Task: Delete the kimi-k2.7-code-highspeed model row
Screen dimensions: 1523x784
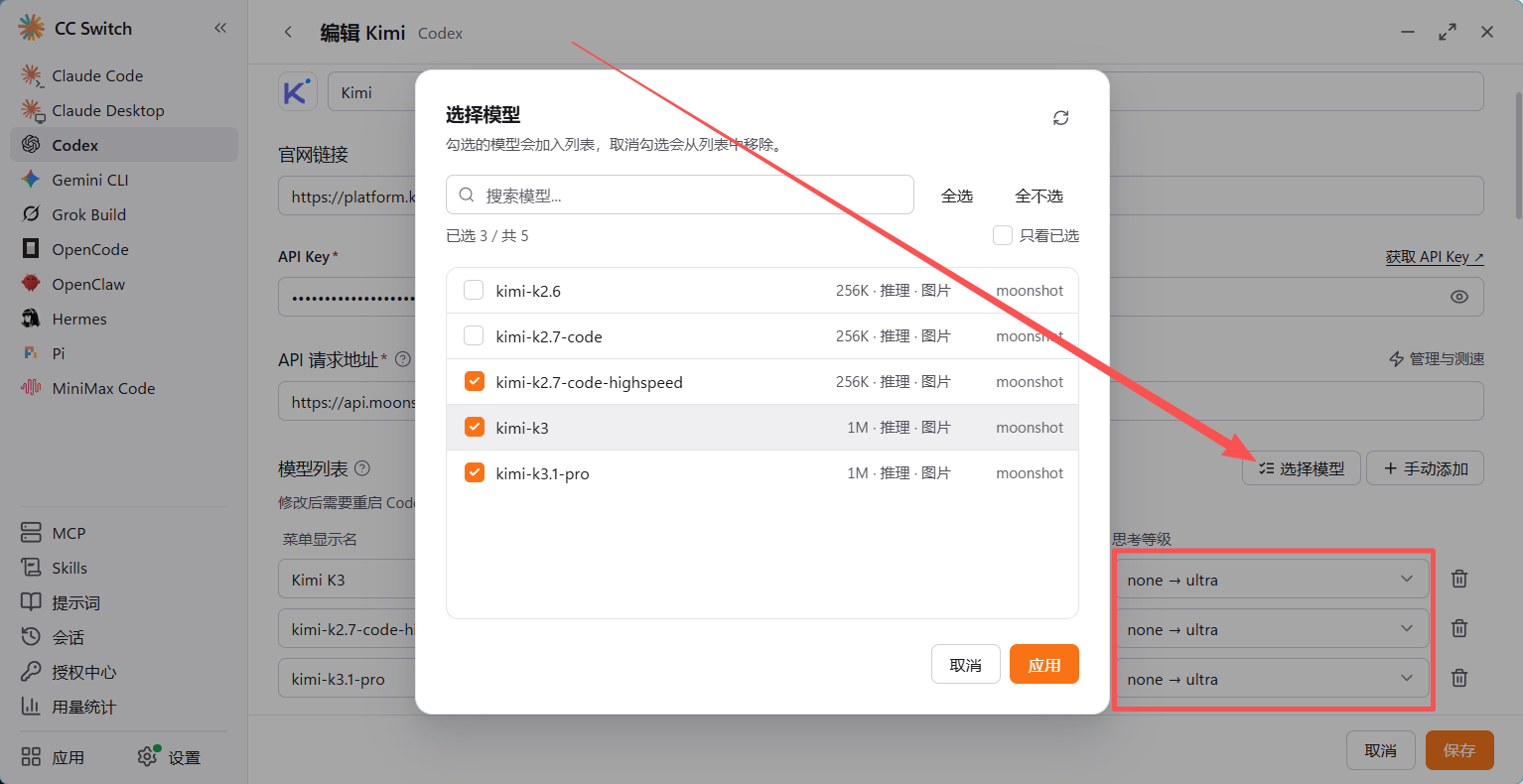Action: coord(1459,628)
